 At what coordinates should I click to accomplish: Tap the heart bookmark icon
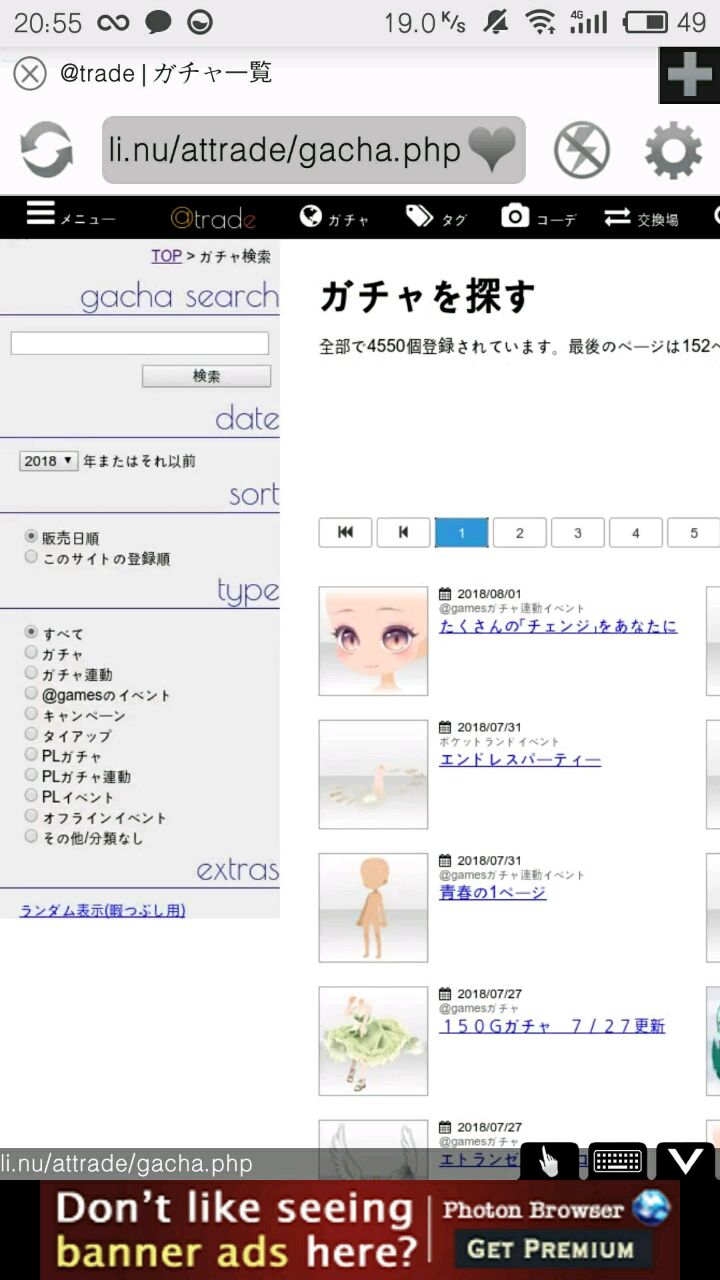pos(492,150)
